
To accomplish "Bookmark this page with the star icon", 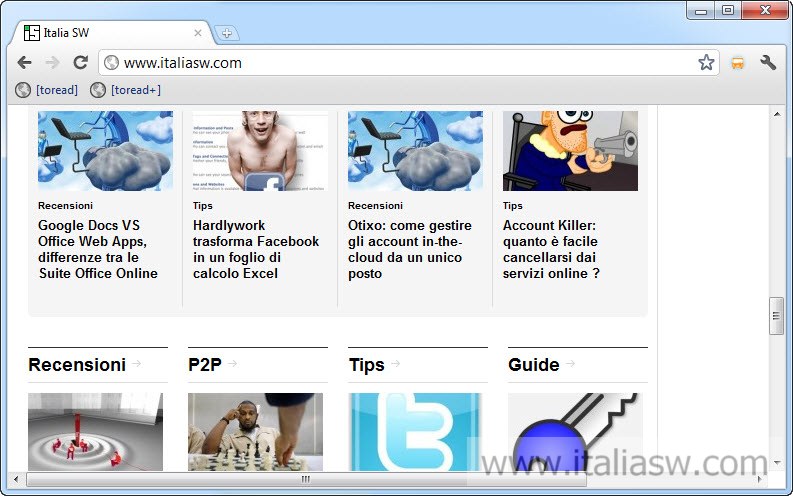I will [x=706, y=63].
